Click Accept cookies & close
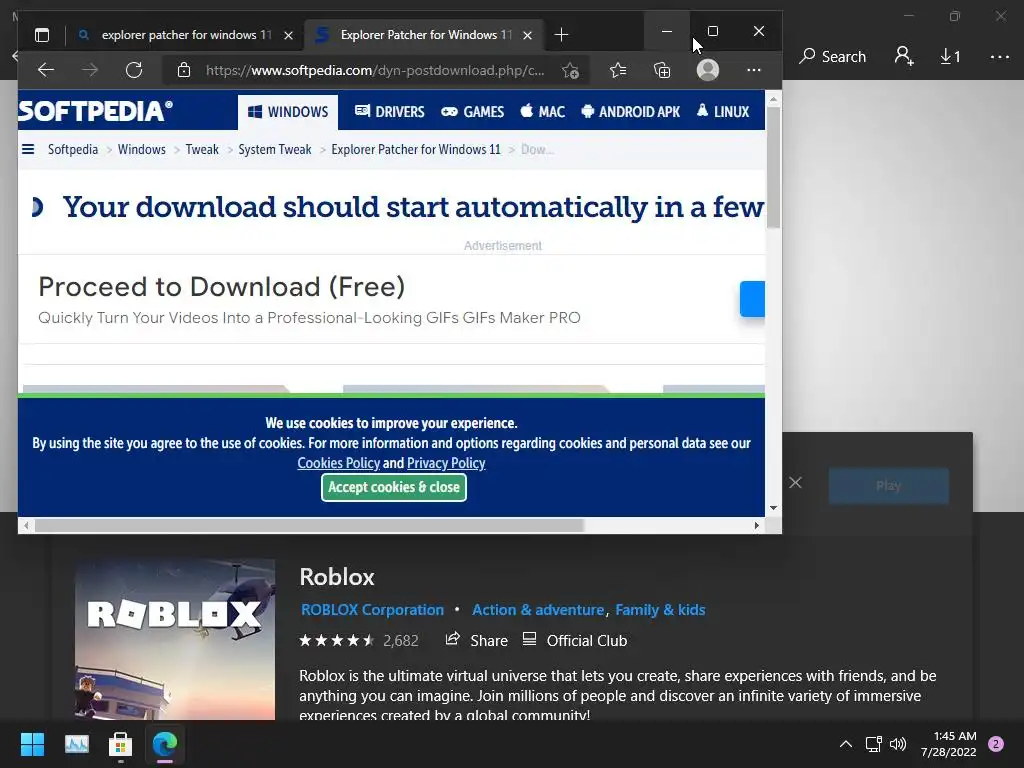Image resolution: width=1024 pixels, height=768 pixels. click(x=394, y=487)
